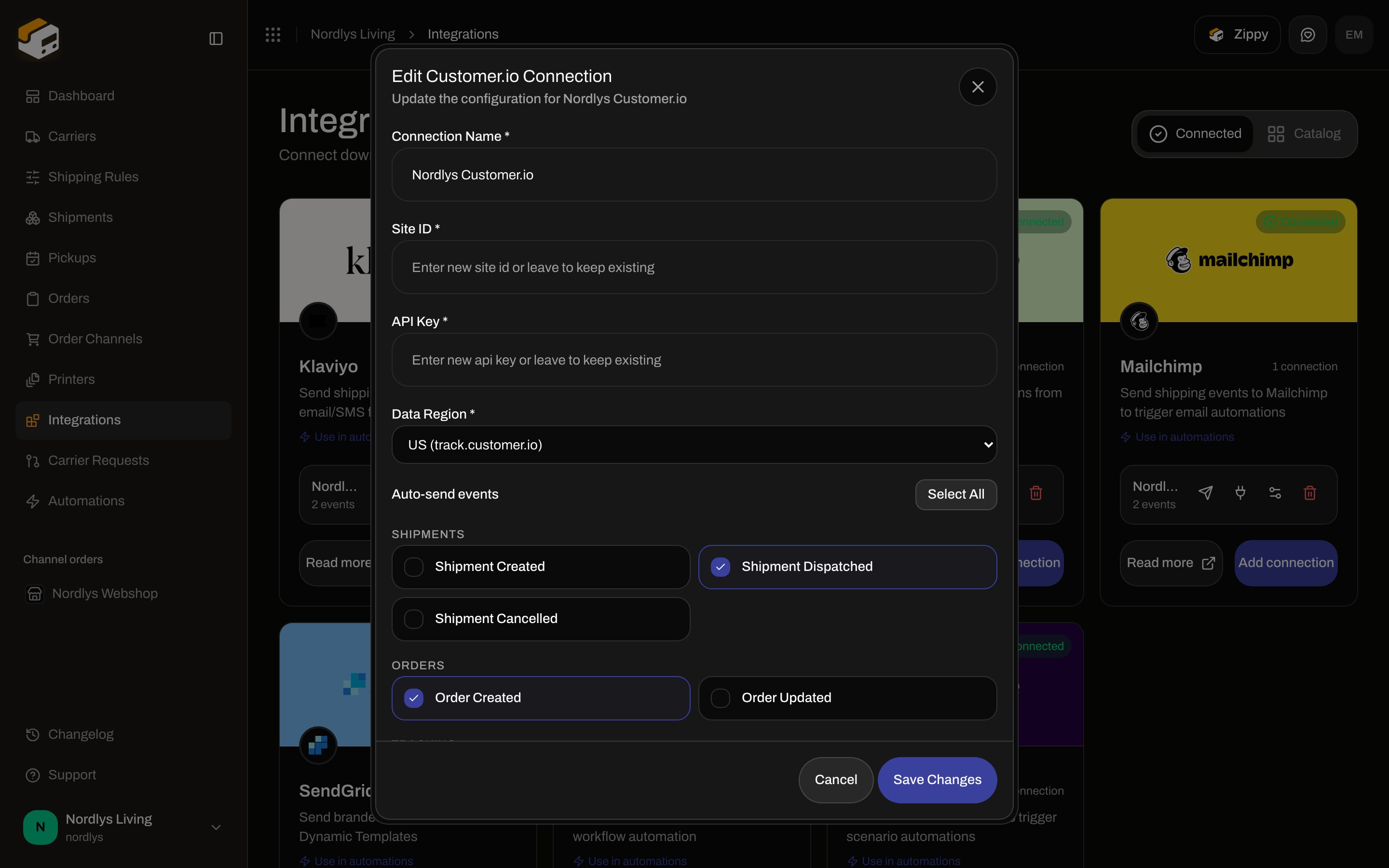Image resolution: width=1389 pixels, height=868 pixels.
Task: Open Carriers in sidebar
Action: [x=123, y=136]
